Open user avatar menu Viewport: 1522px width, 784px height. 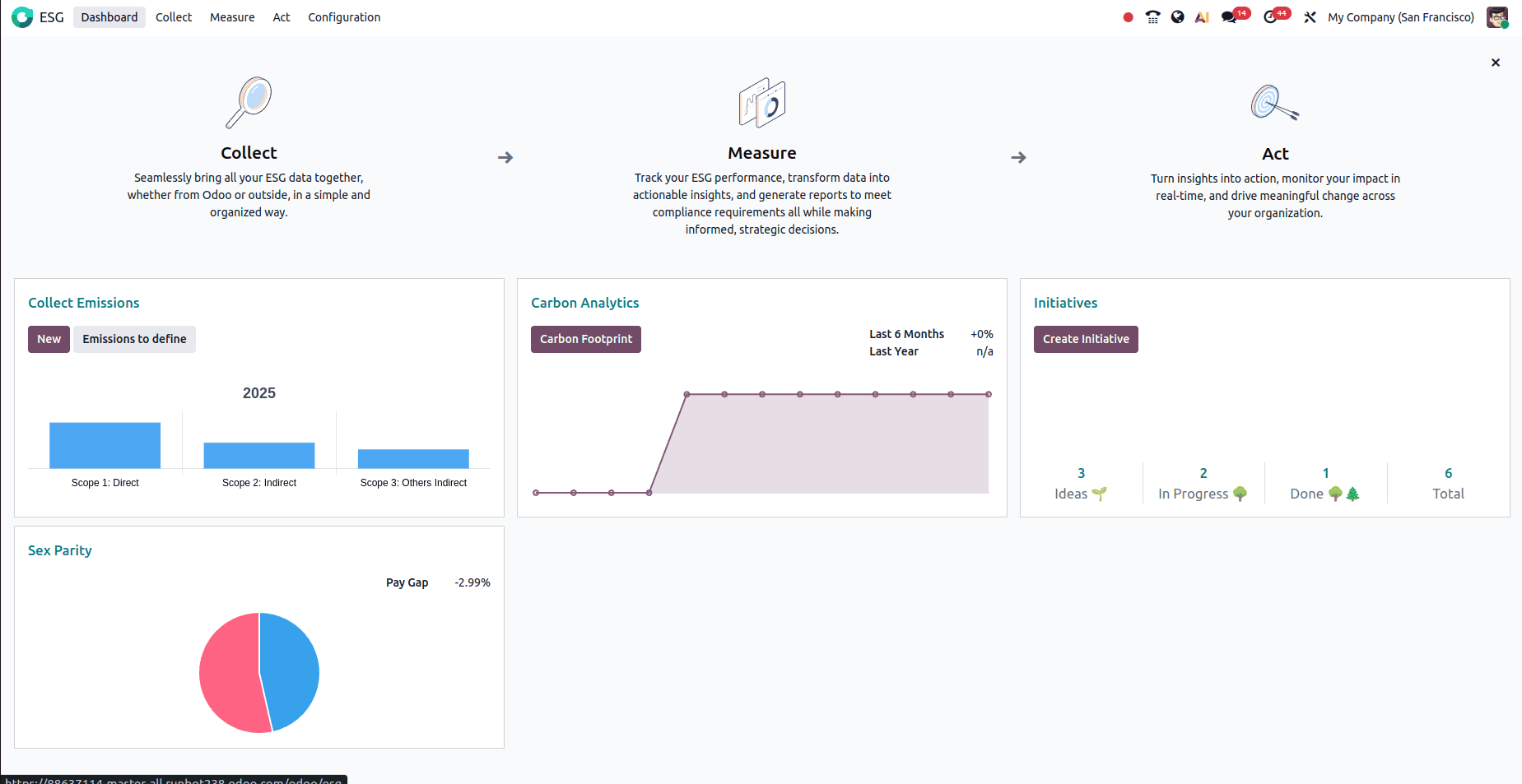tap(1496, 17)
